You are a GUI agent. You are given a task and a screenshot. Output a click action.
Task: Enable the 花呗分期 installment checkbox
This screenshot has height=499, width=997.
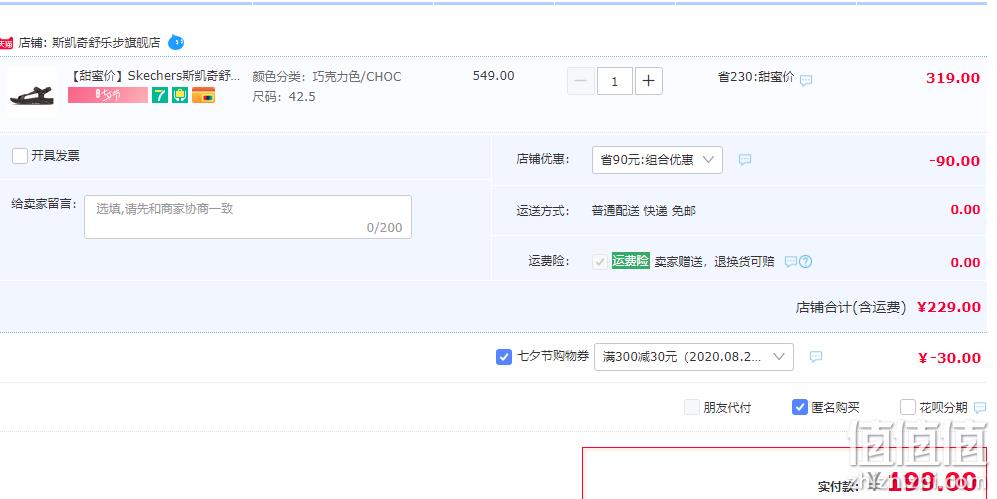pos(908,407)
